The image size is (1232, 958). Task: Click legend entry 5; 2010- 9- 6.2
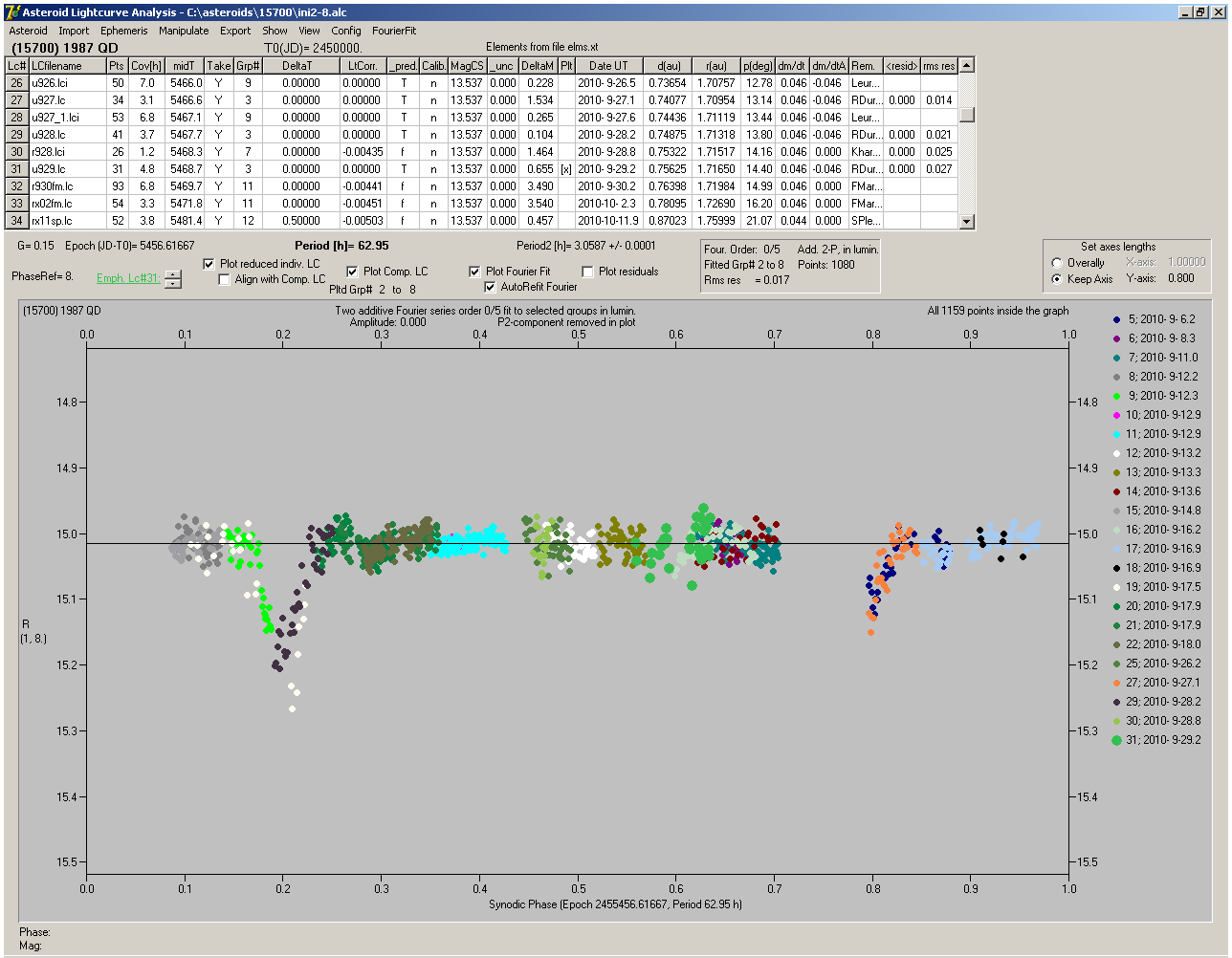click(x=1154, y=319)
